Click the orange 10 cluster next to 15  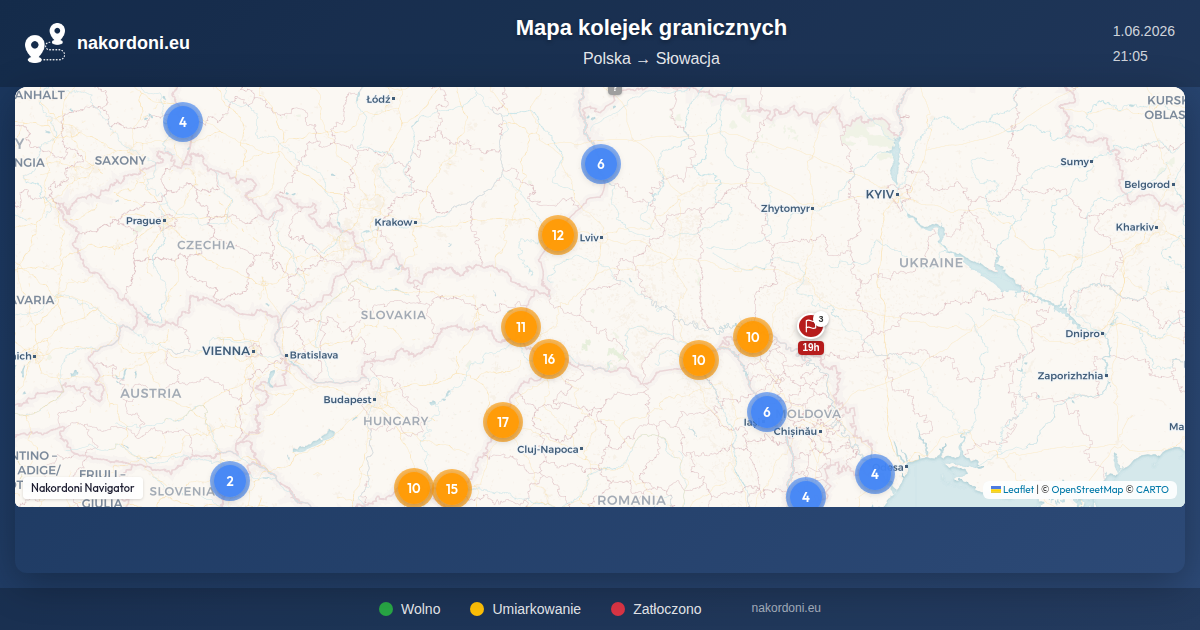click(x=414, y=488)
